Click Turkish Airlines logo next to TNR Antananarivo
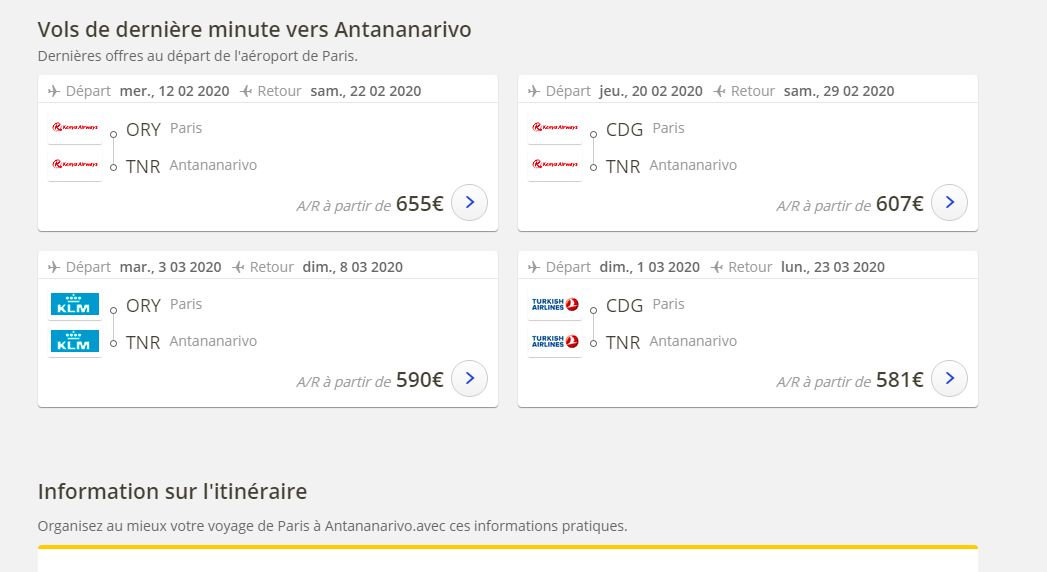Image resolution: width=1047 pixels, height=572 pixels. (555, 341)
